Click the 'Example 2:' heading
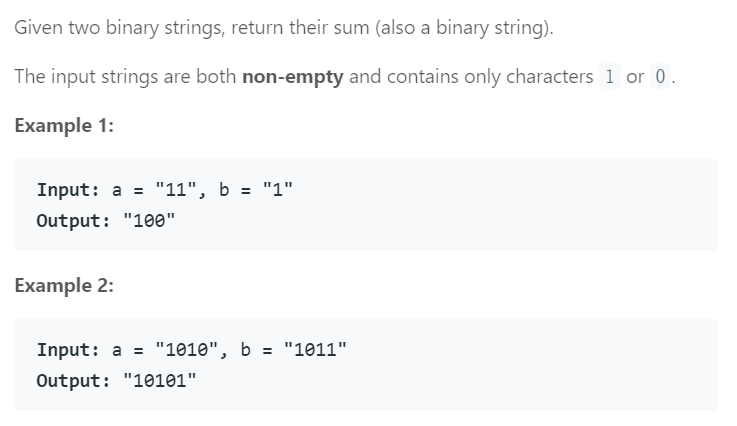The height and width of the screenshot is (426, 737). click(x=64, y=285)
